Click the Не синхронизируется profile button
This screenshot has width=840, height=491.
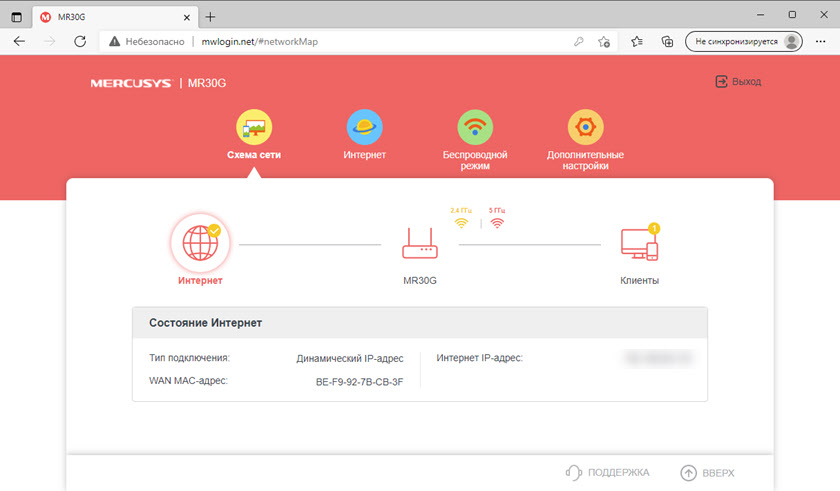[x=745, y=42]
